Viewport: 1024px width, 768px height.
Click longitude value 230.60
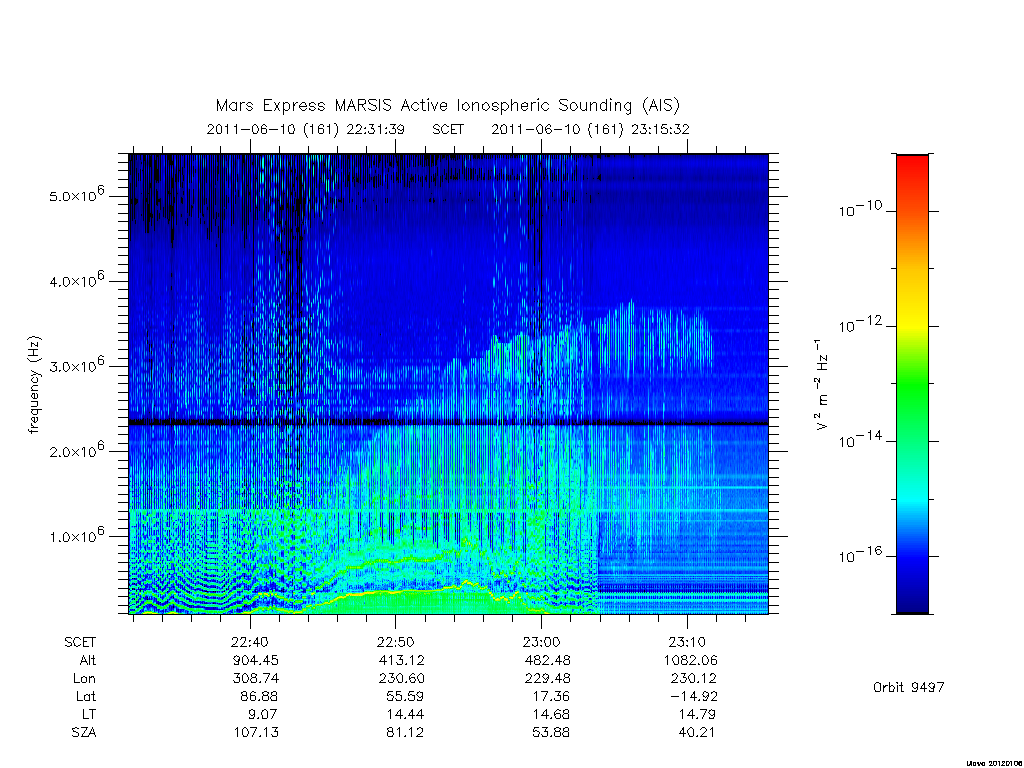[402, 679]
